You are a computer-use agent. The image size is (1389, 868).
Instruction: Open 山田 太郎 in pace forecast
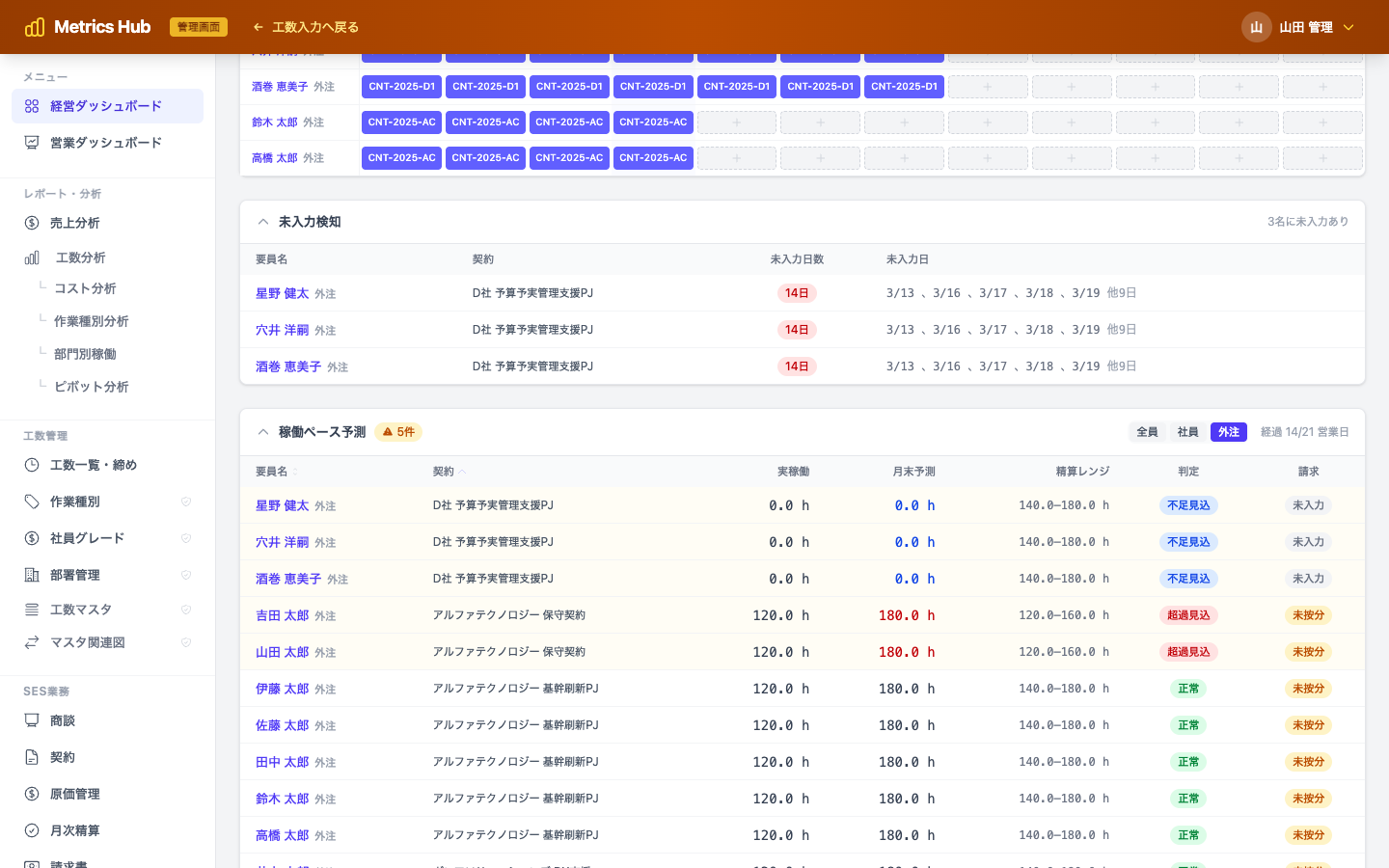click(x=283, y=652)
